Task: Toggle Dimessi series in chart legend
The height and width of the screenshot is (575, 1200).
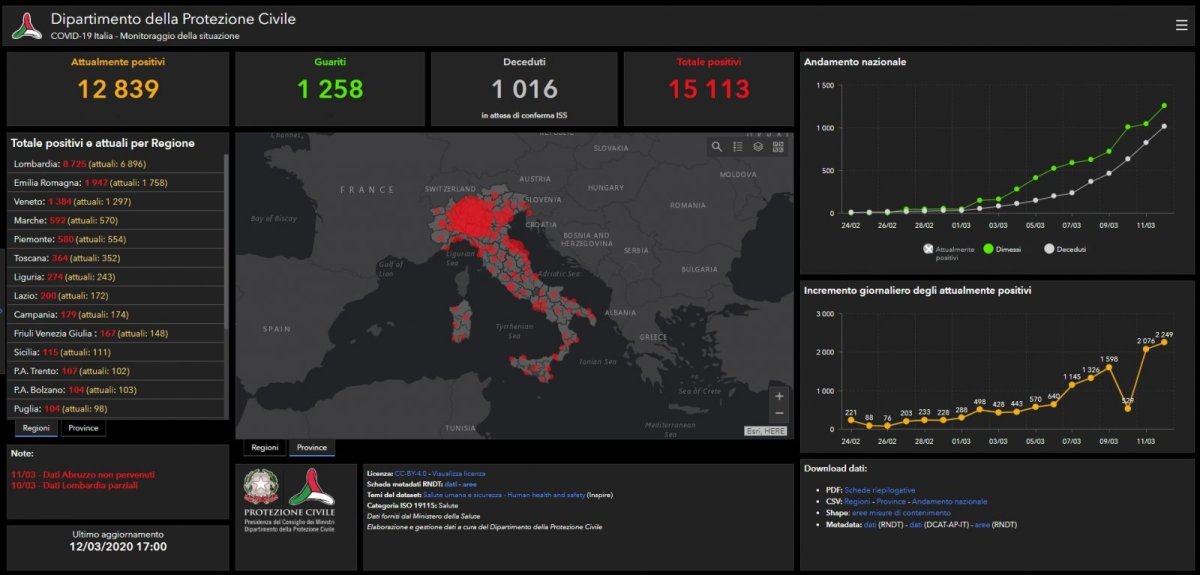Action: pos(987,249)
